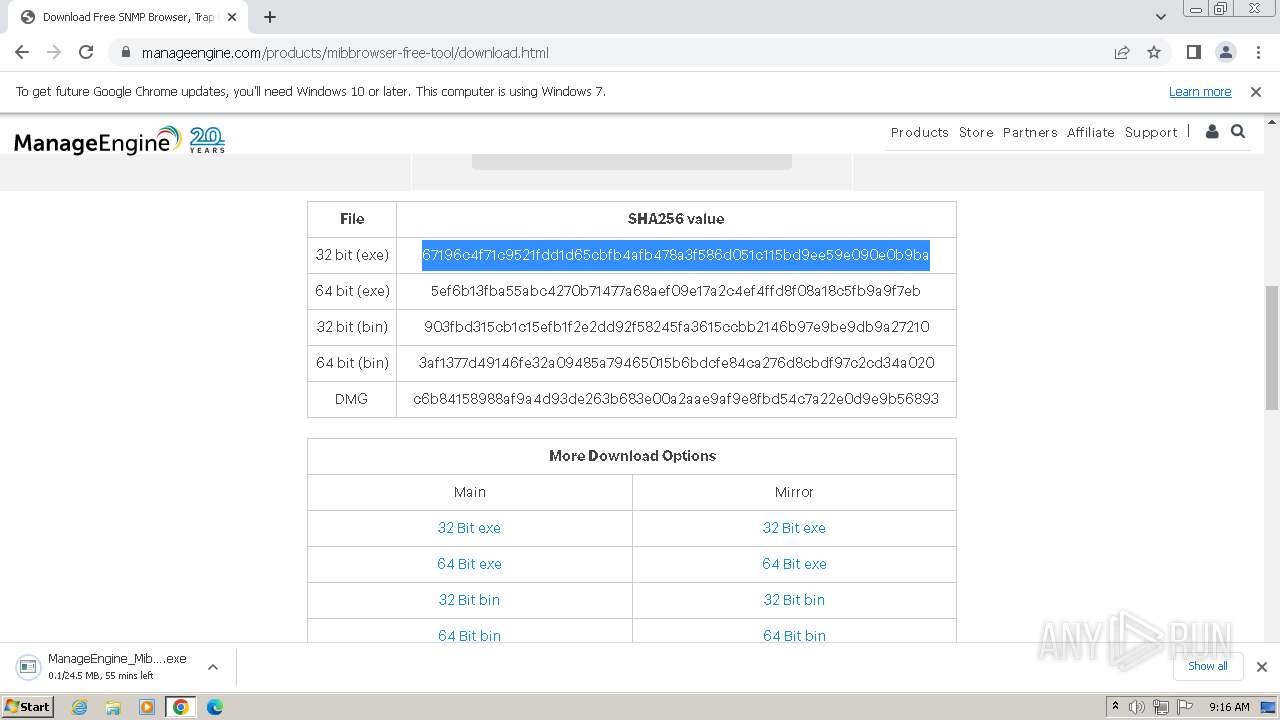This screenshot has height=720, width=1280.
Task: Show hidden system tray icons
Action: pyautogui.click(x=1116, y=707)
